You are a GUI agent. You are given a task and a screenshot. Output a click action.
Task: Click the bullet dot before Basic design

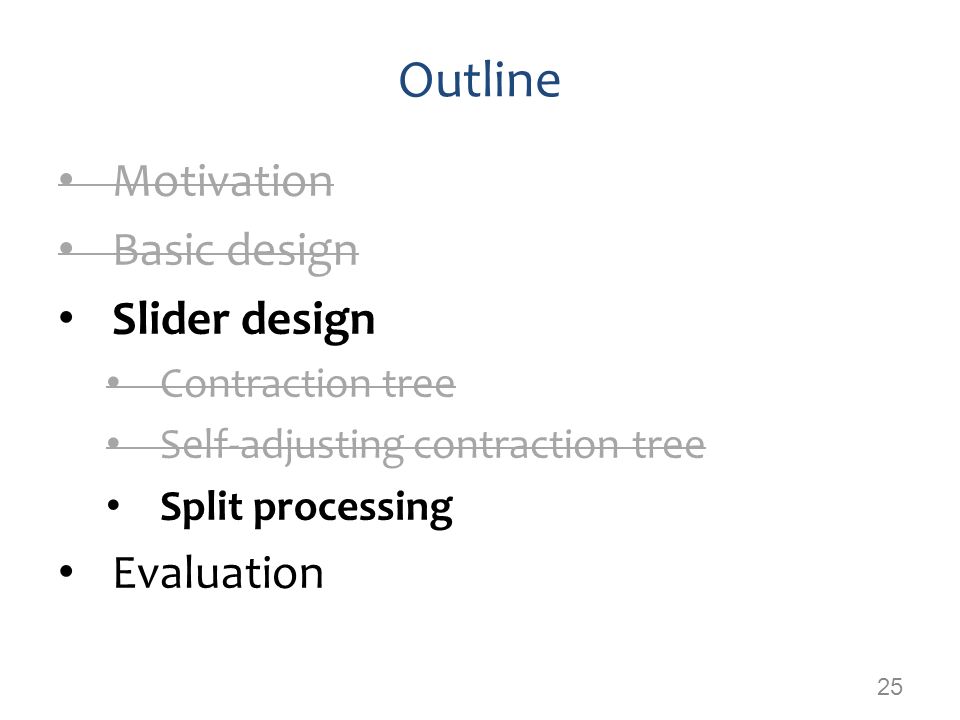pos(67,248)
